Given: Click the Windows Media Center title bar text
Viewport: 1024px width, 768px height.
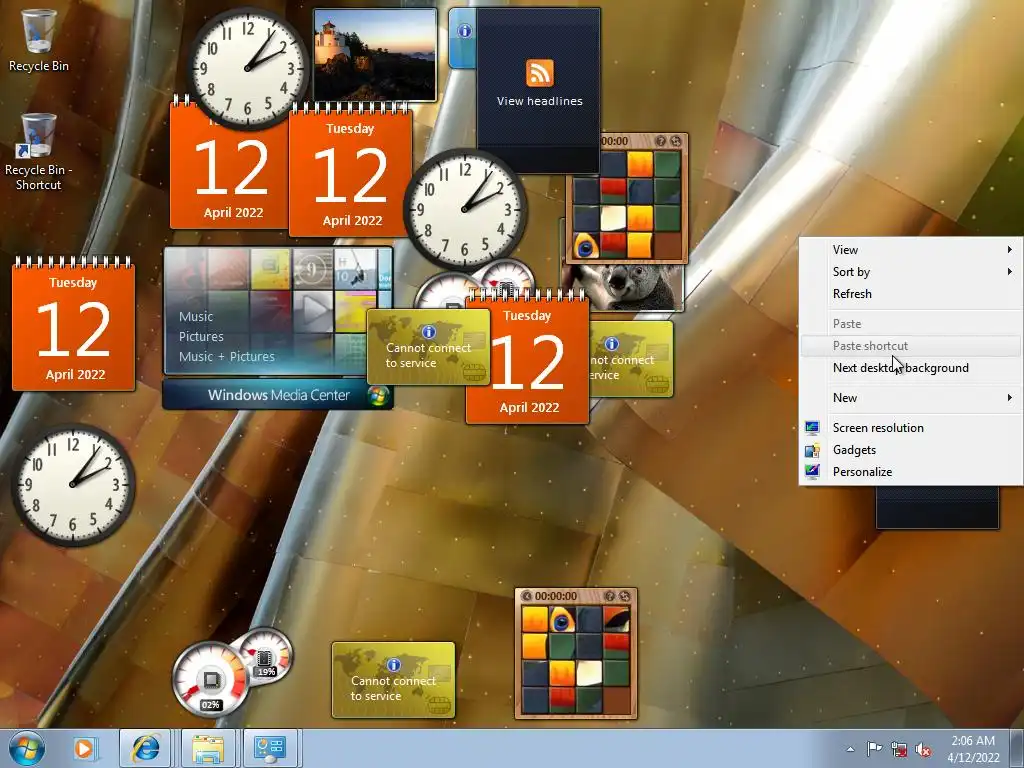Looking at the screenshot, I should [x=279, y=395].
